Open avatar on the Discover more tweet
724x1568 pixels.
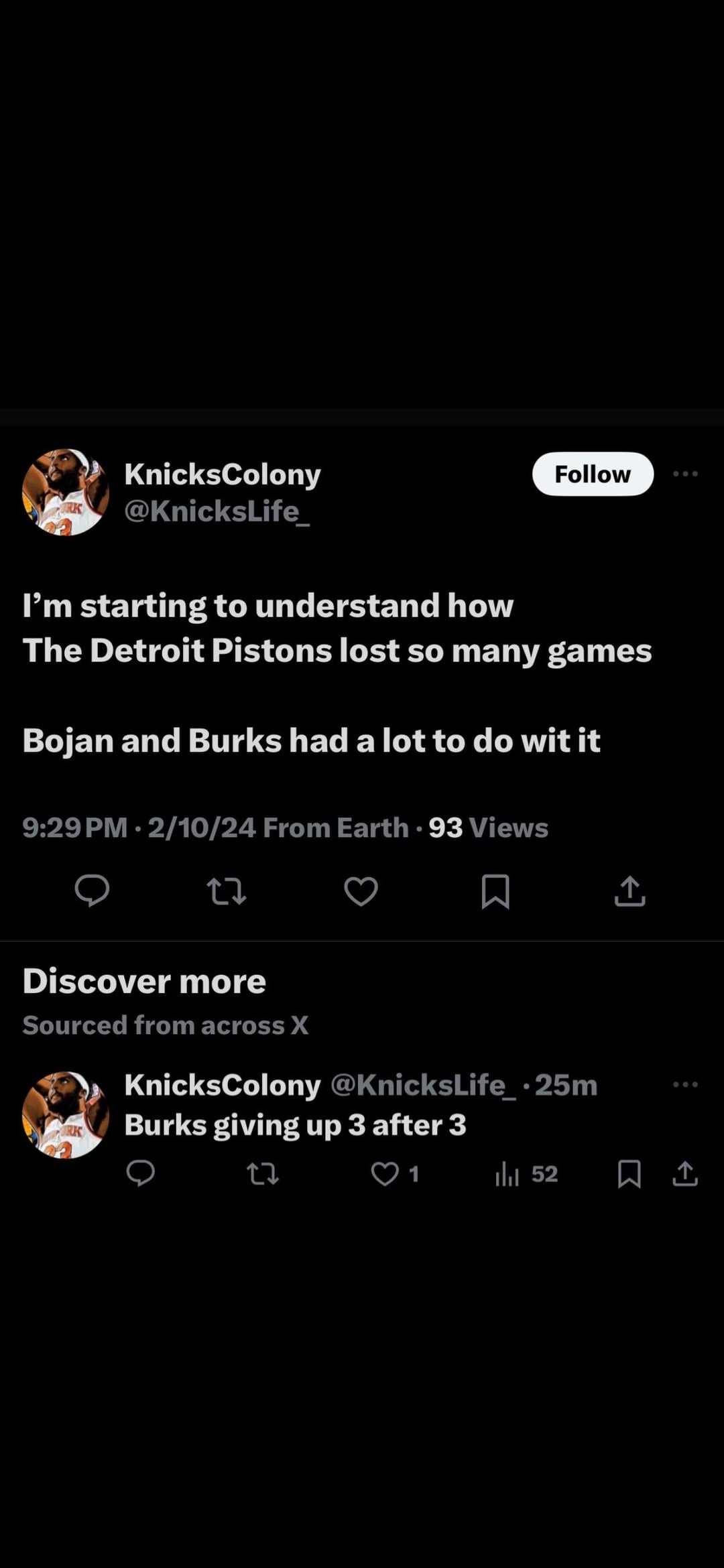pos(66,1115)
